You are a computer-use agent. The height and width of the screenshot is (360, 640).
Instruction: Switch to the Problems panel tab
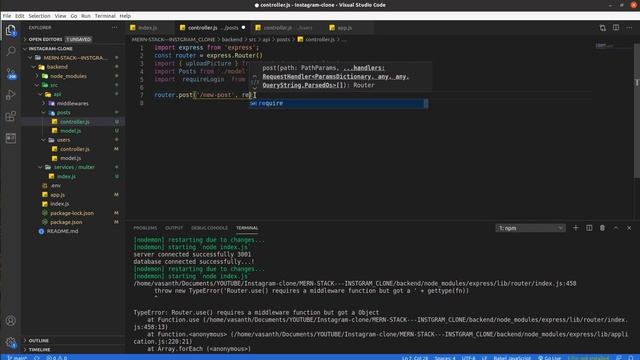(145, 228)
